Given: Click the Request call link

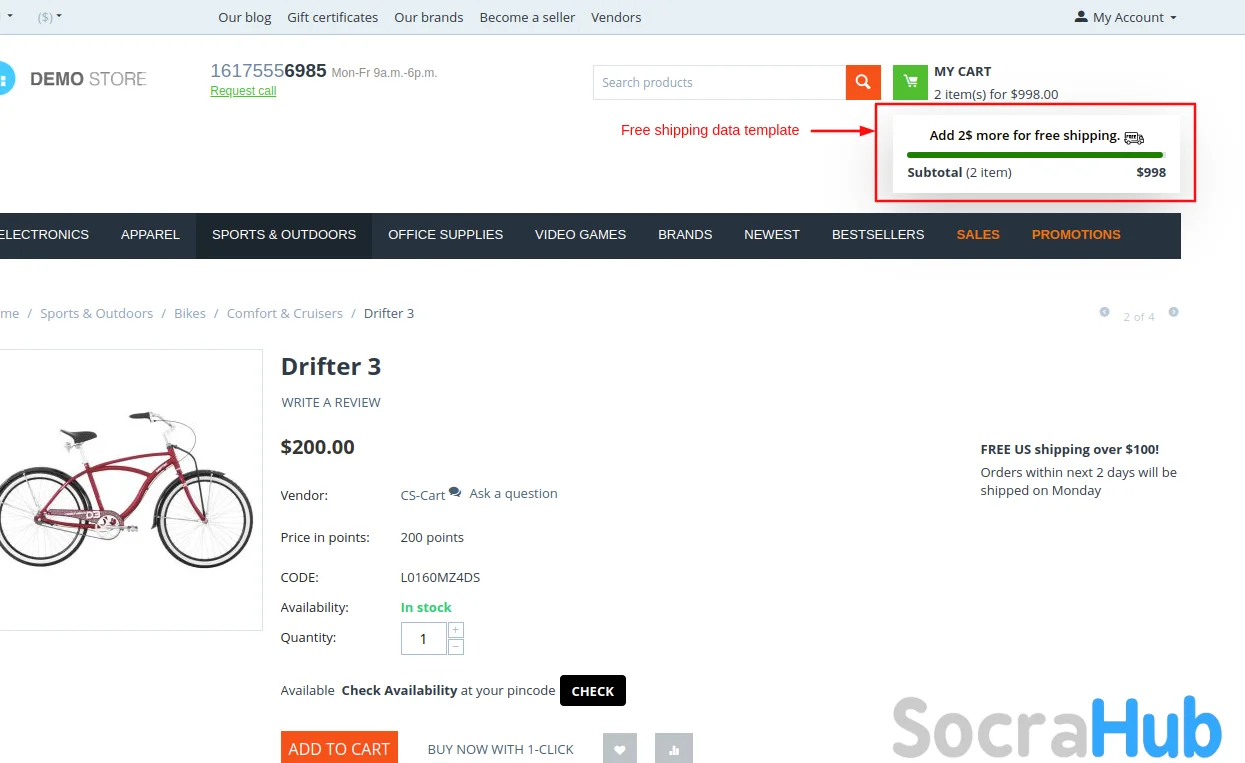Looking at the screenshot, I should click(243, 91).
